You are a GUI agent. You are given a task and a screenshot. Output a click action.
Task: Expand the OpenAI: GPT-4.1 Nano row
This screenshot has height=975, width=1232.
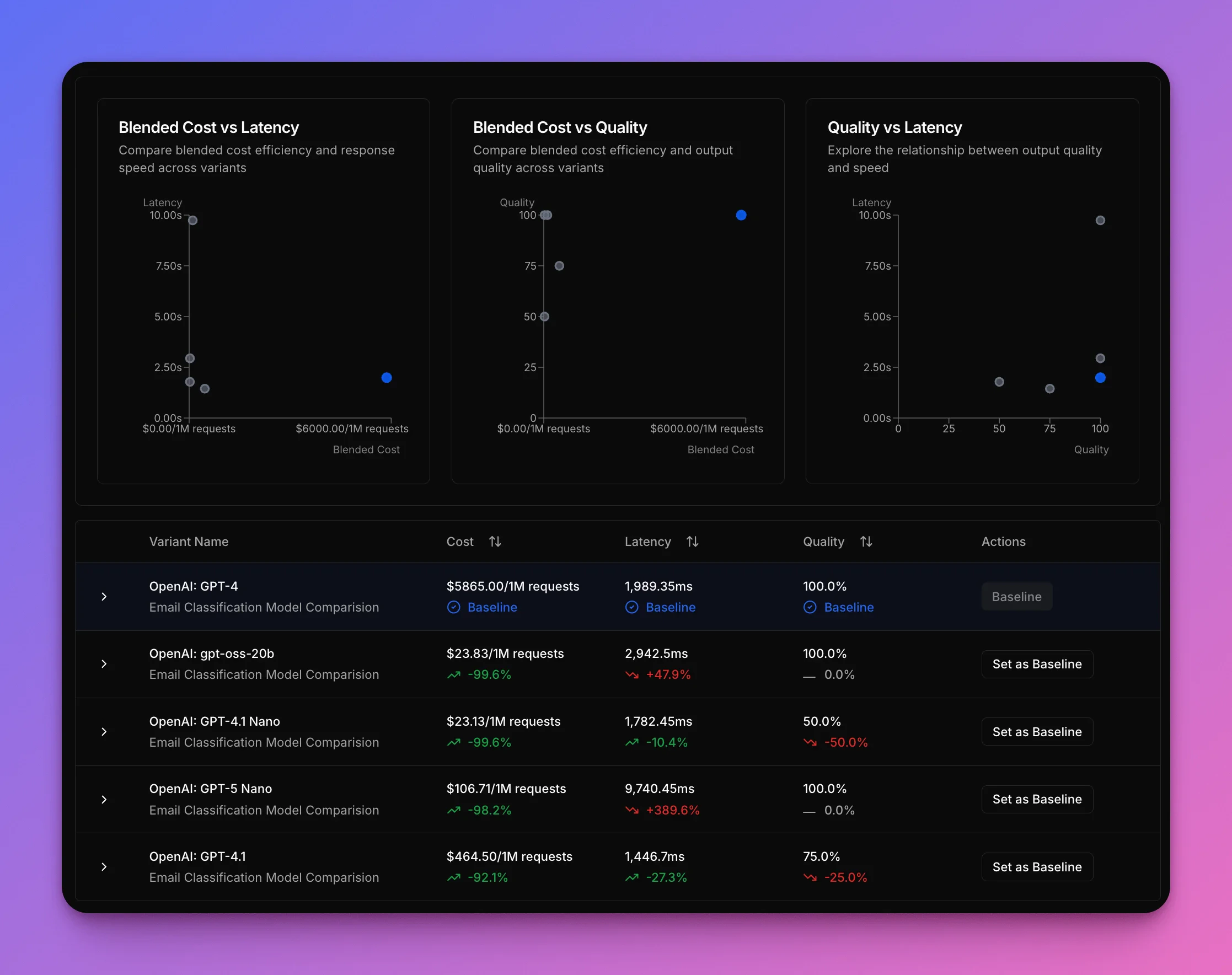(x=104, y=732)
